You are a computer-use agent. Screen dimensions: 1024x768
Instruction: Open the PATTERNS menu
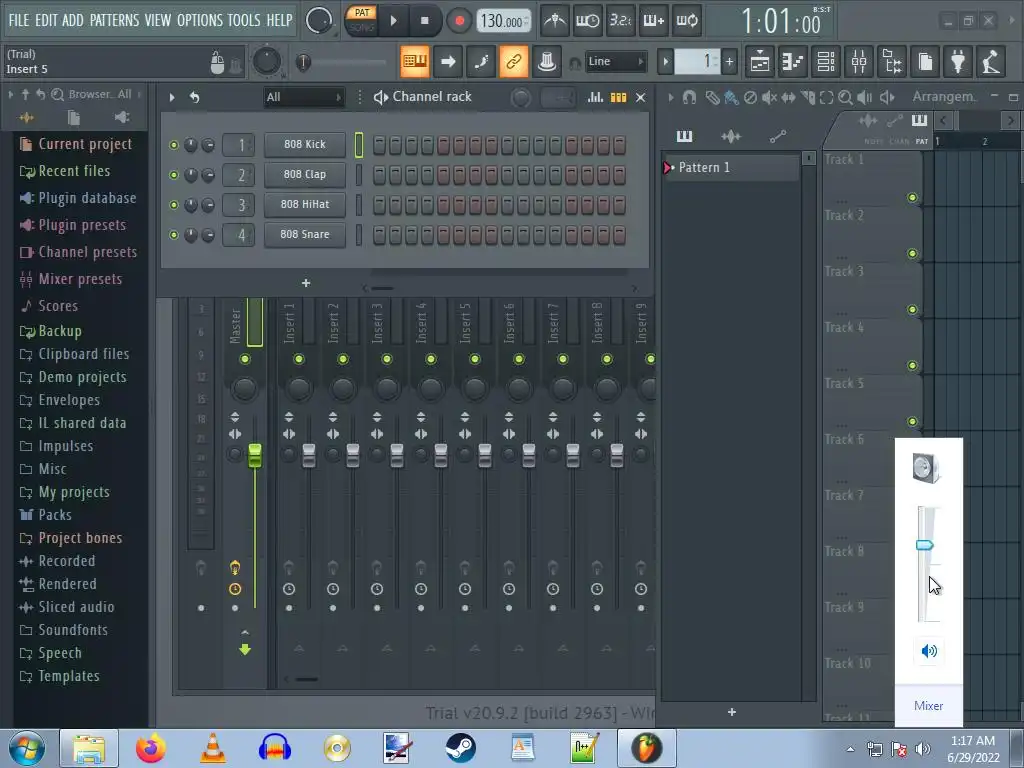(114, 20)
